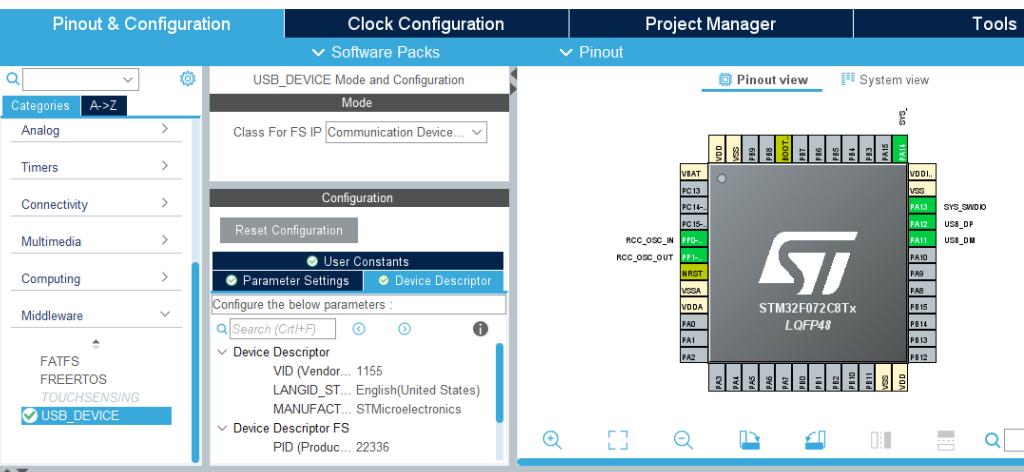Switch to System view

click(x=885, y=80)
